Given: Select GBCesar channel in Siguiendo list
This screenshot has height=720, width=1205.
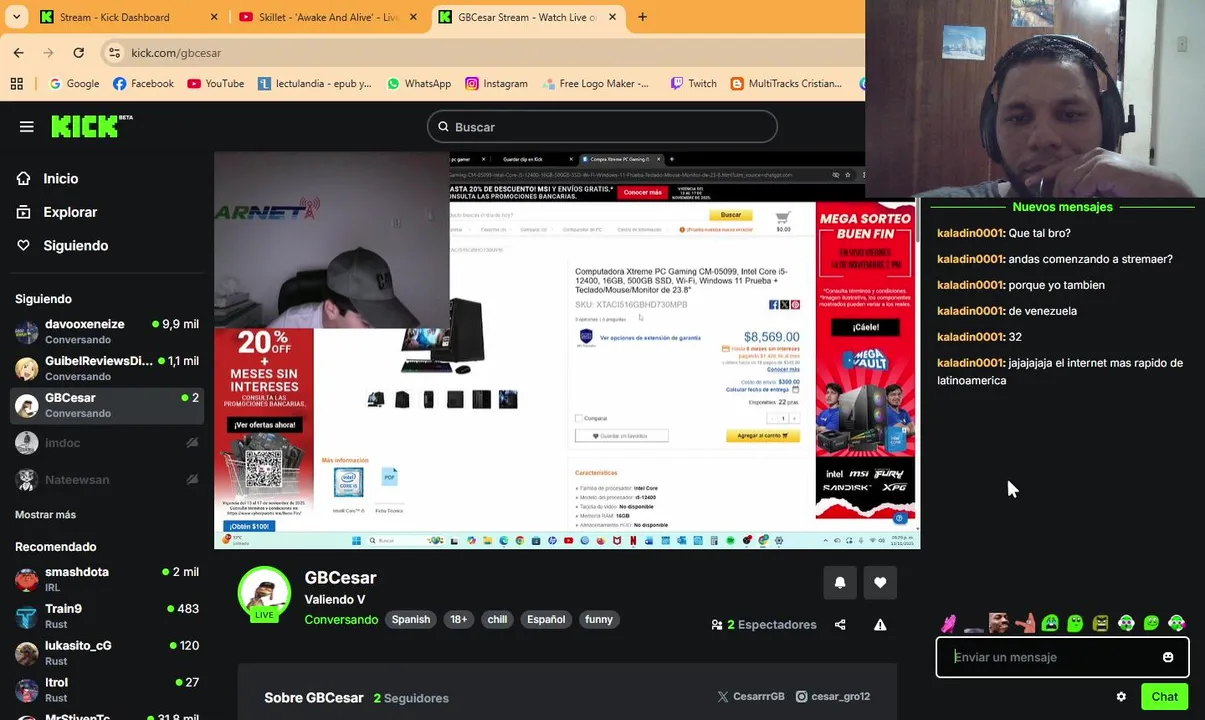Looking at the screenshot, I should tap(107, 405).
